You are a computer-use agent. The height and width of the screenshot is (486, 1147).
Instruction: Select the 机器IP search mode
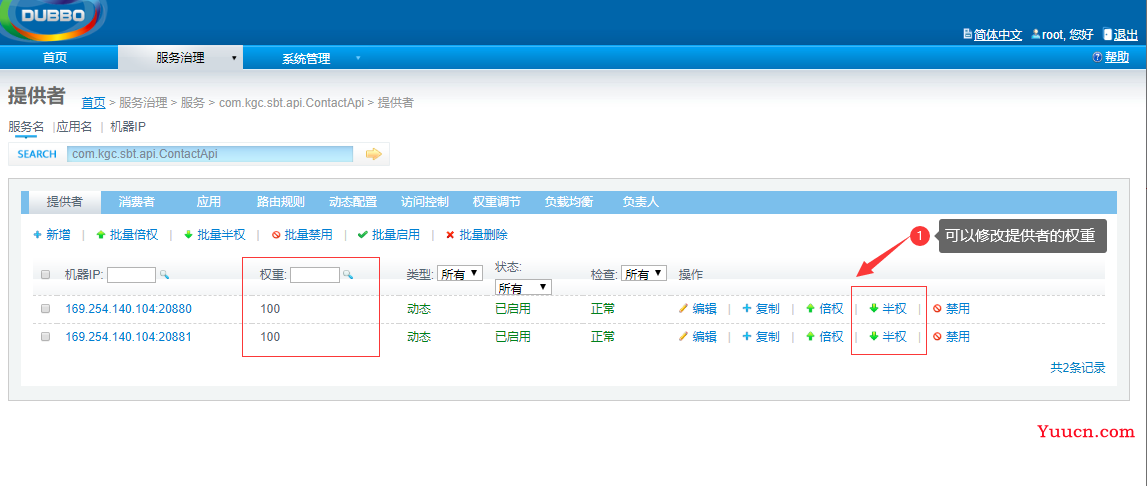(128, 127)
